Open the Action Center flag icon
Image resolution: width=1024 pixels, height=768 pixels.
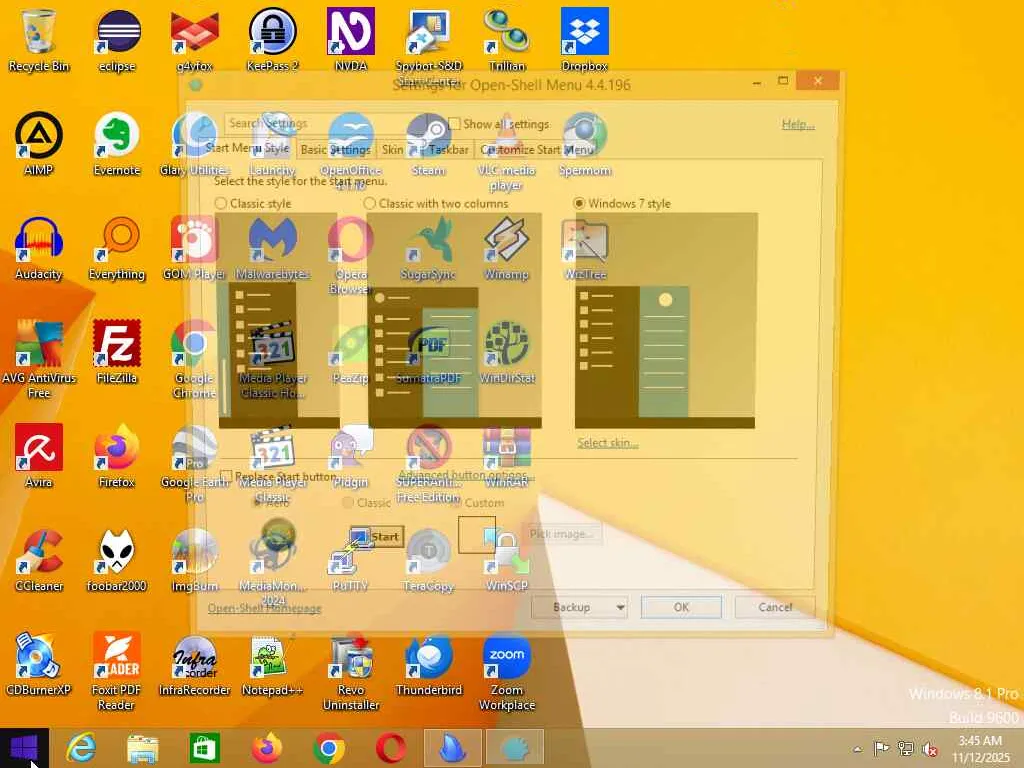[x=882, y=749]
